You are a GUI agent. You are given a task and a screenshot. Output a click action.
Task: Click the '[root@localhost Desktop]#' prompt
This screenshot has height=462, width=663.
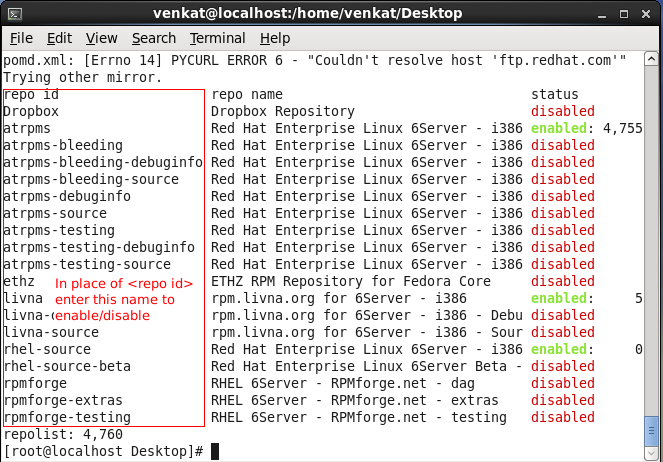point(103,451)
